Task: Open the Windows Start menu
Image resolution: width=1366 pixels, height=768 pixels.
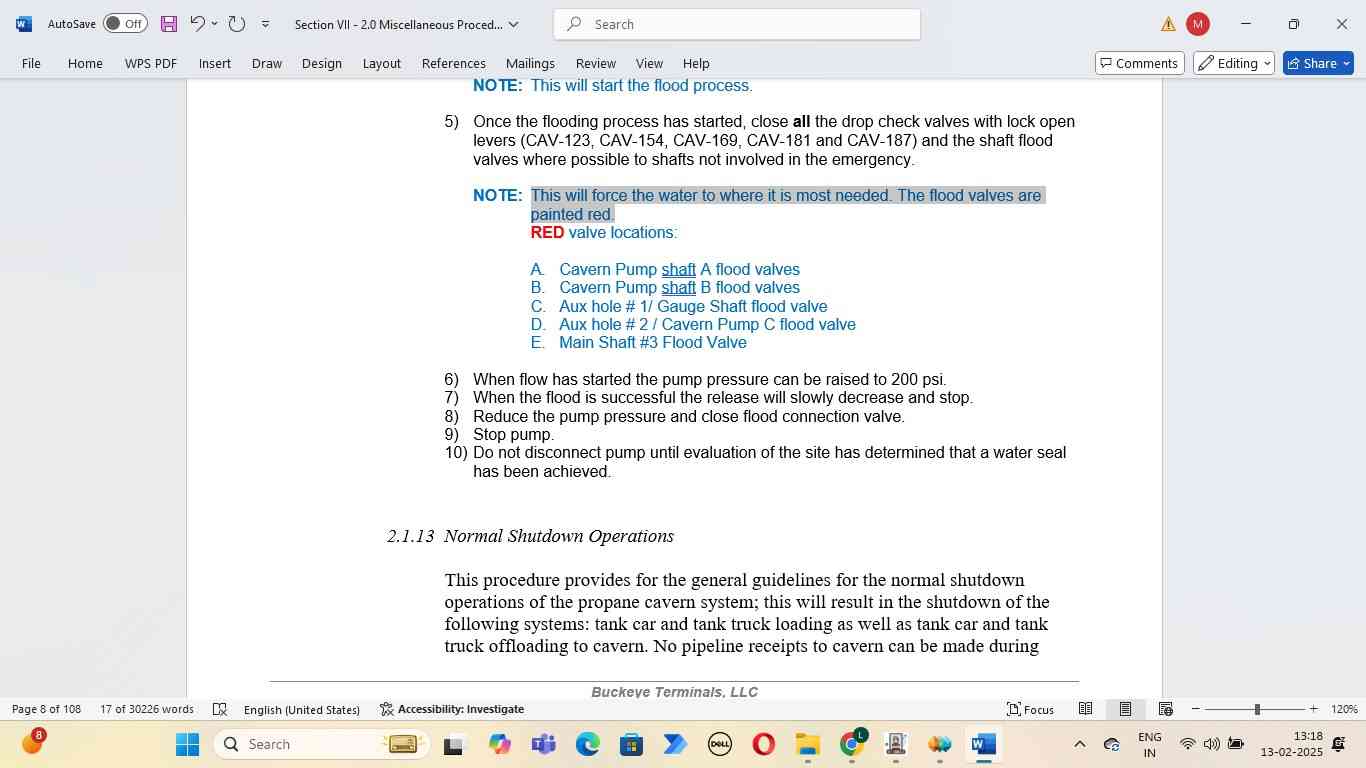Action: click(x=187, y=744)
